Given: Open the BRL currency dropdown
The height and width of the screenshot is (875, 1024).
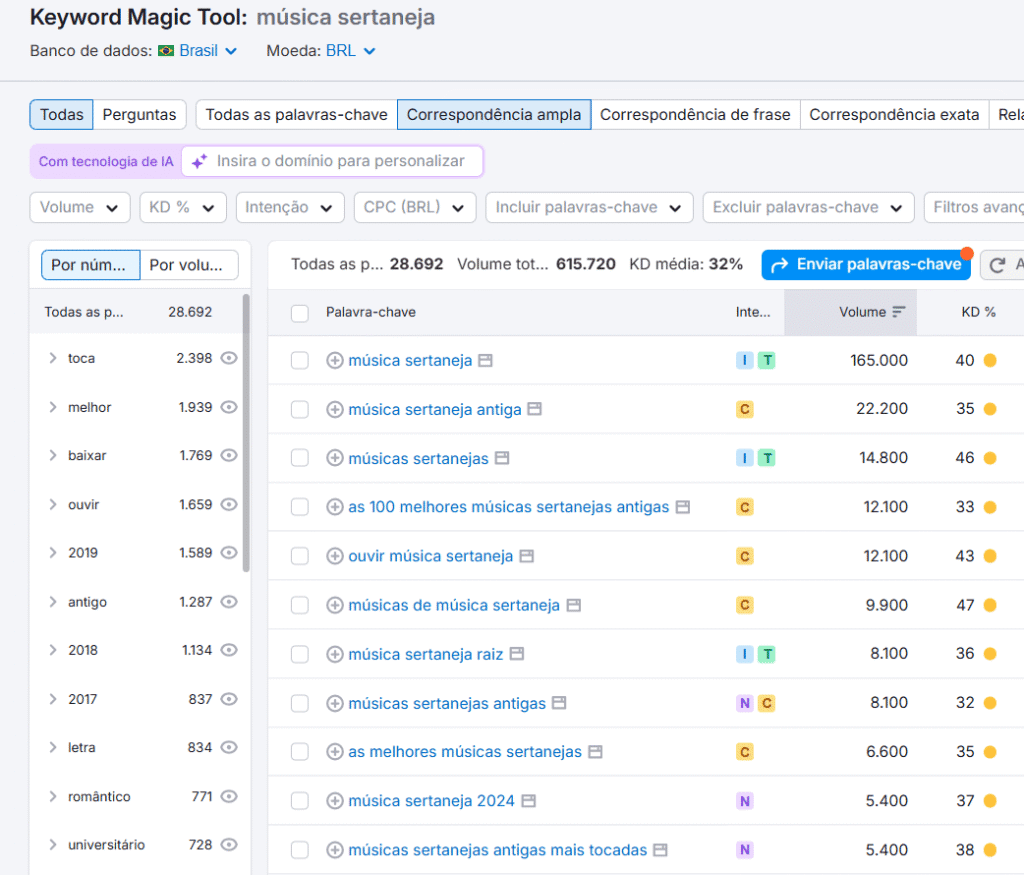Looking at the screenshot, I should click(x=351, y=51).
